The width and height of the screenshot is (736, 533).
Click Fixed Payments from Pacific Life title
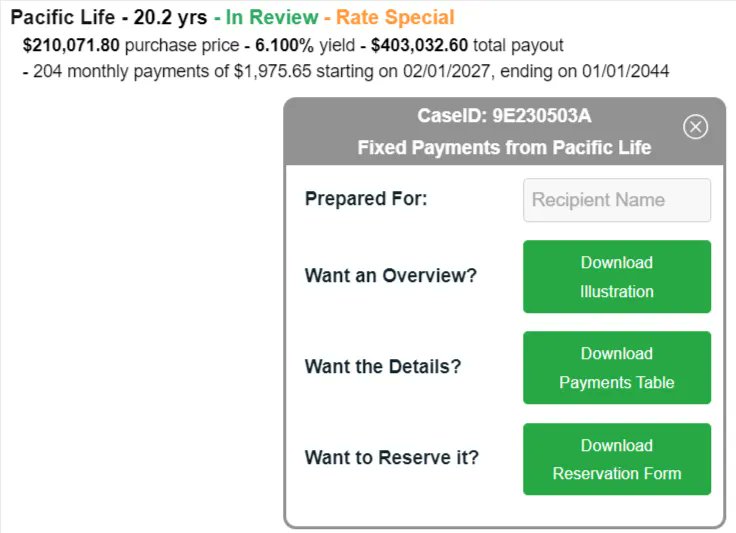tap(505, 147)
